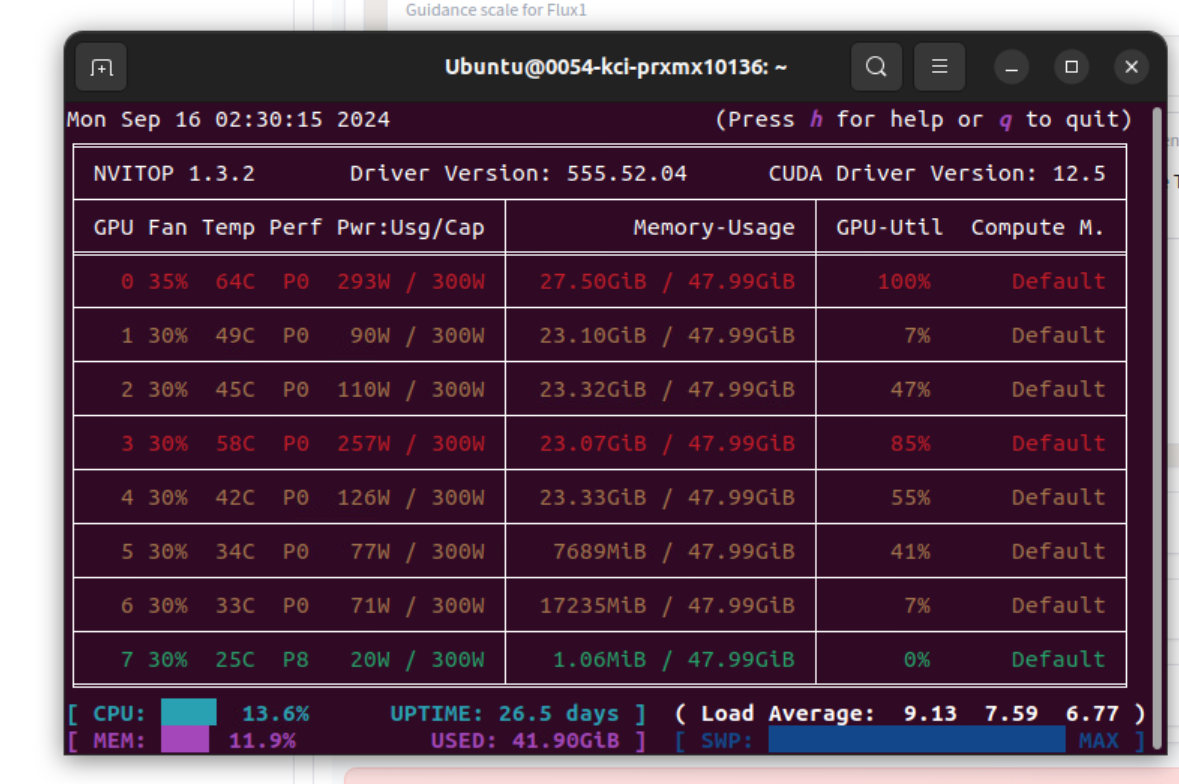1179x784 pixels.
Task: Click the Memory-Usage column header
Action: [x=714, y=227]
